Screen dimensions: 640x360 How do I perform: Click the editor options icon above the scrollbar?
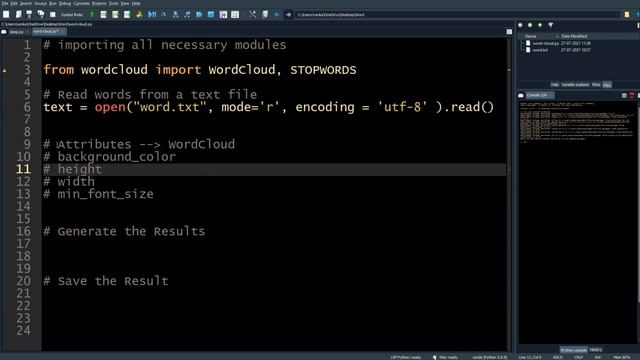pos(509,31)
